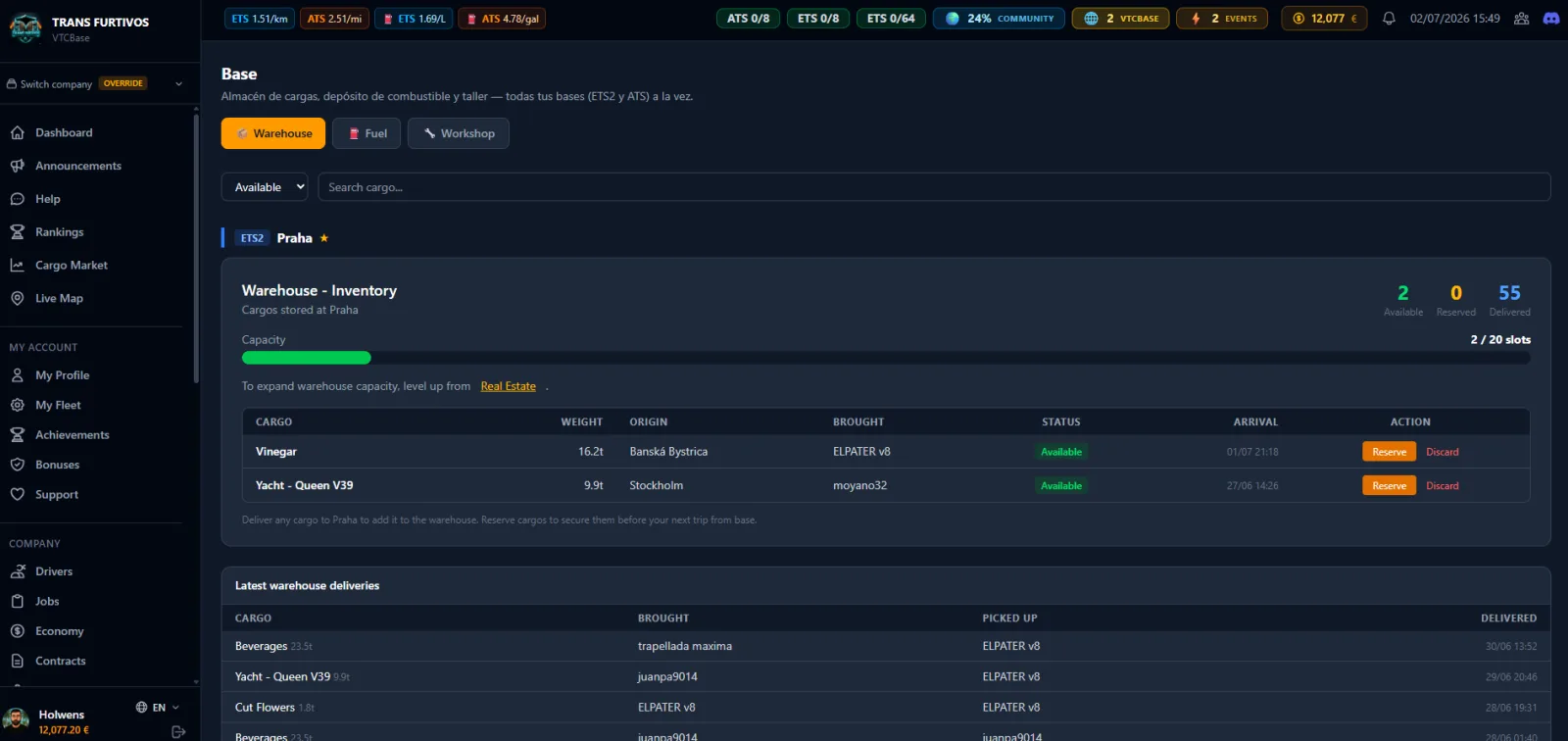
Task: Expand the EN language selector
Action: [x=158, y=707]
